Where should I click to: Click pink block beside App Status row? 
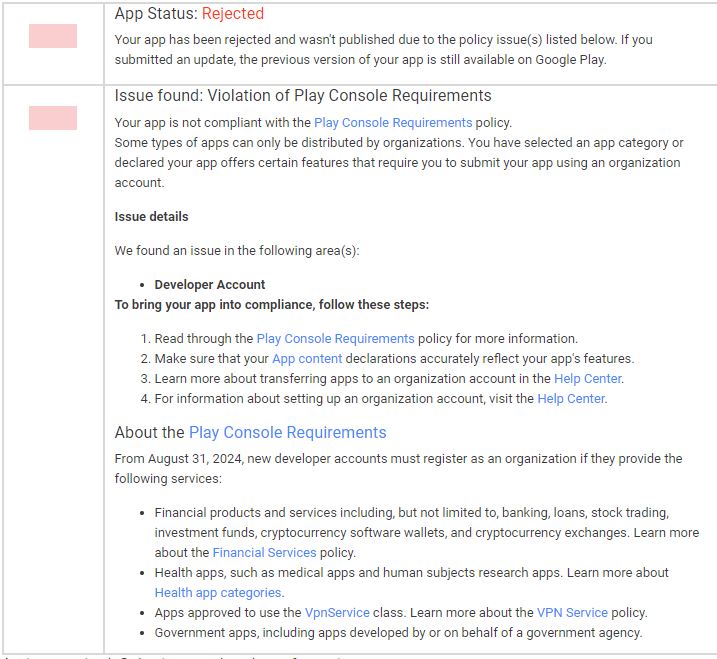coord(53,36)
